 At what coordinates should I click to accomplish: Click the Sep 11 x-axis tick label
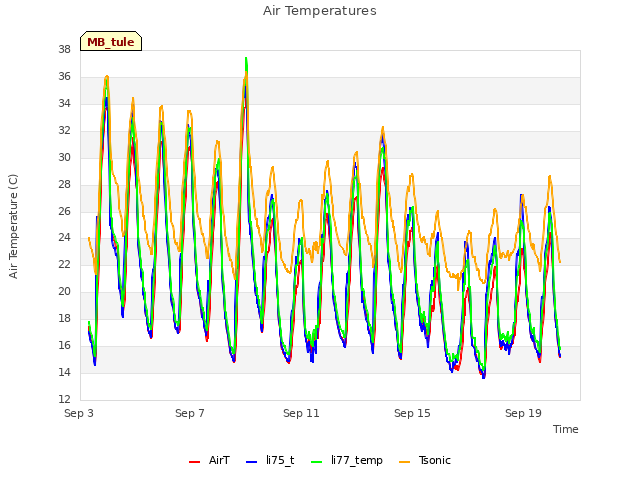pos(301,413)
